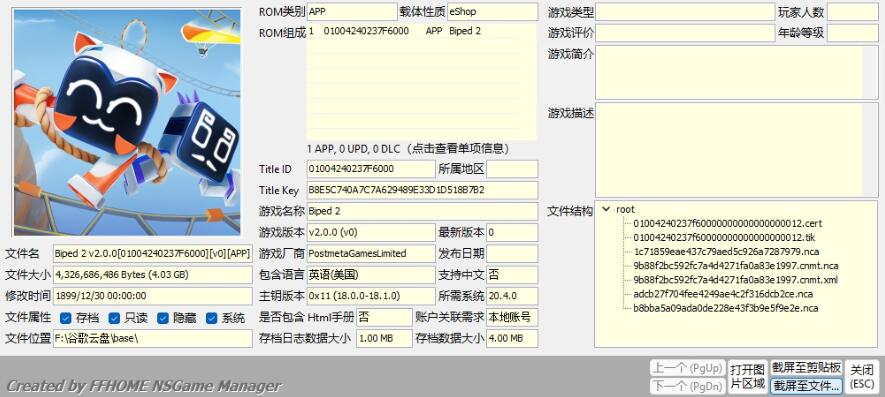Screen dimensions: 885x397
Task: Click the empty 发布日期 field
Action: (512, 254)
